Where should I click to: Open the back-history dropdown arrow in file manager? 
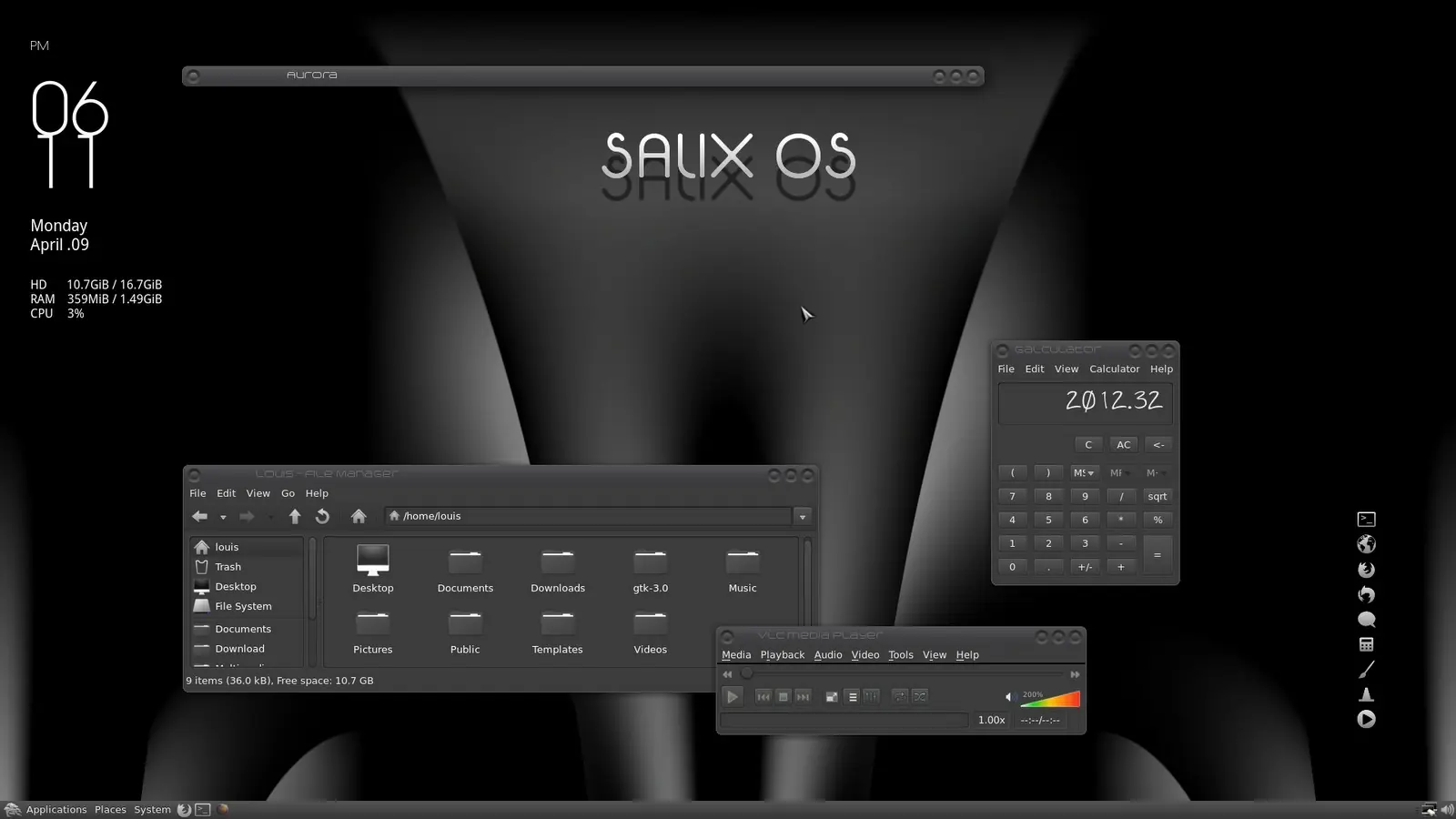pyautogui.click(x=223, y=518)
